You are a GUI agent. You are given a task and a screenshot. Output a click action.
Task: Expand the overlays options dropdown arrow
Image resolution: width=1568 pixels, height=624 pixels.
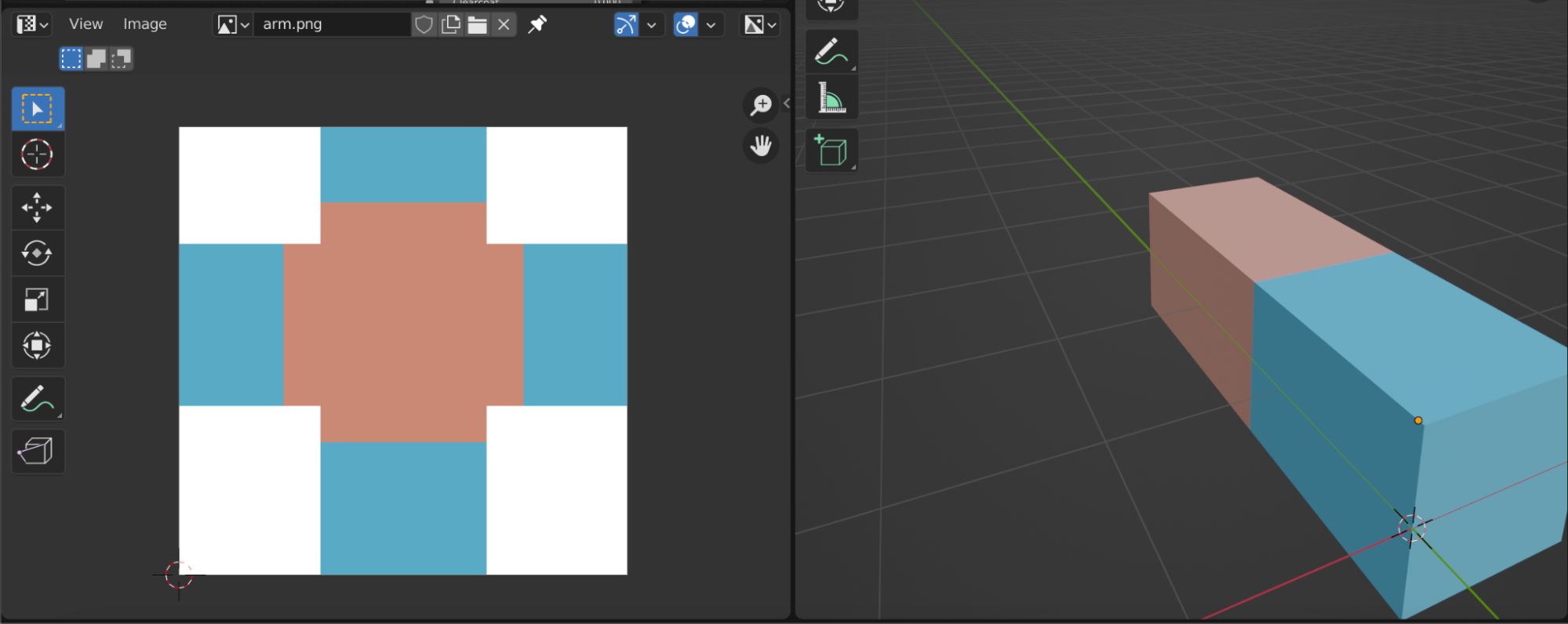711,25
